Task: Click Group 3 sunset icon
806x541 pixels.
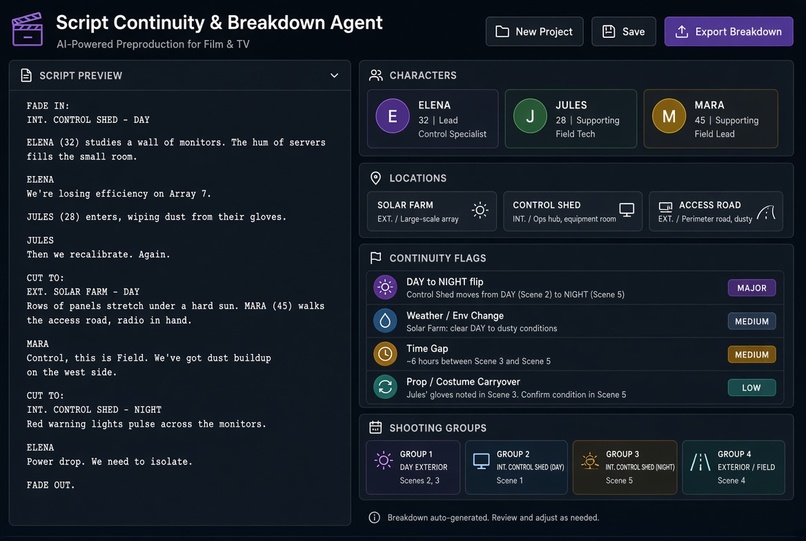Action: 590,461
